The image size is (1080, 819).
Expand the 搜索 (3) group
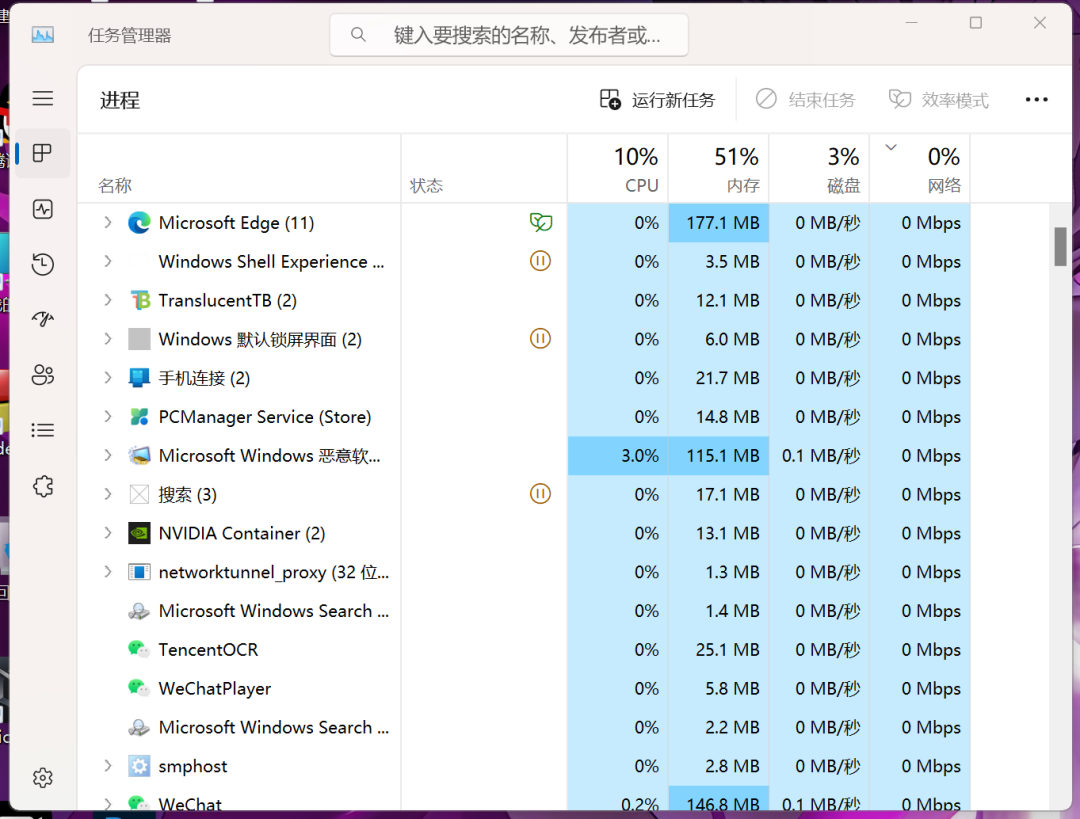tap(107, 494)
